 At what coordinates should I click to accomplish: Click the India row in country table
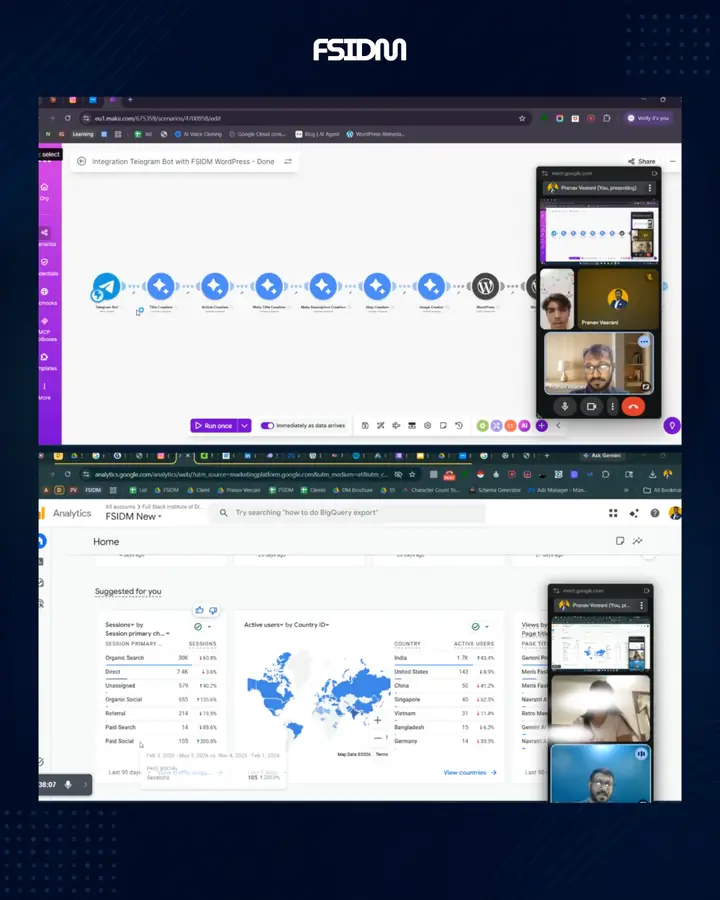pos(444,658)
